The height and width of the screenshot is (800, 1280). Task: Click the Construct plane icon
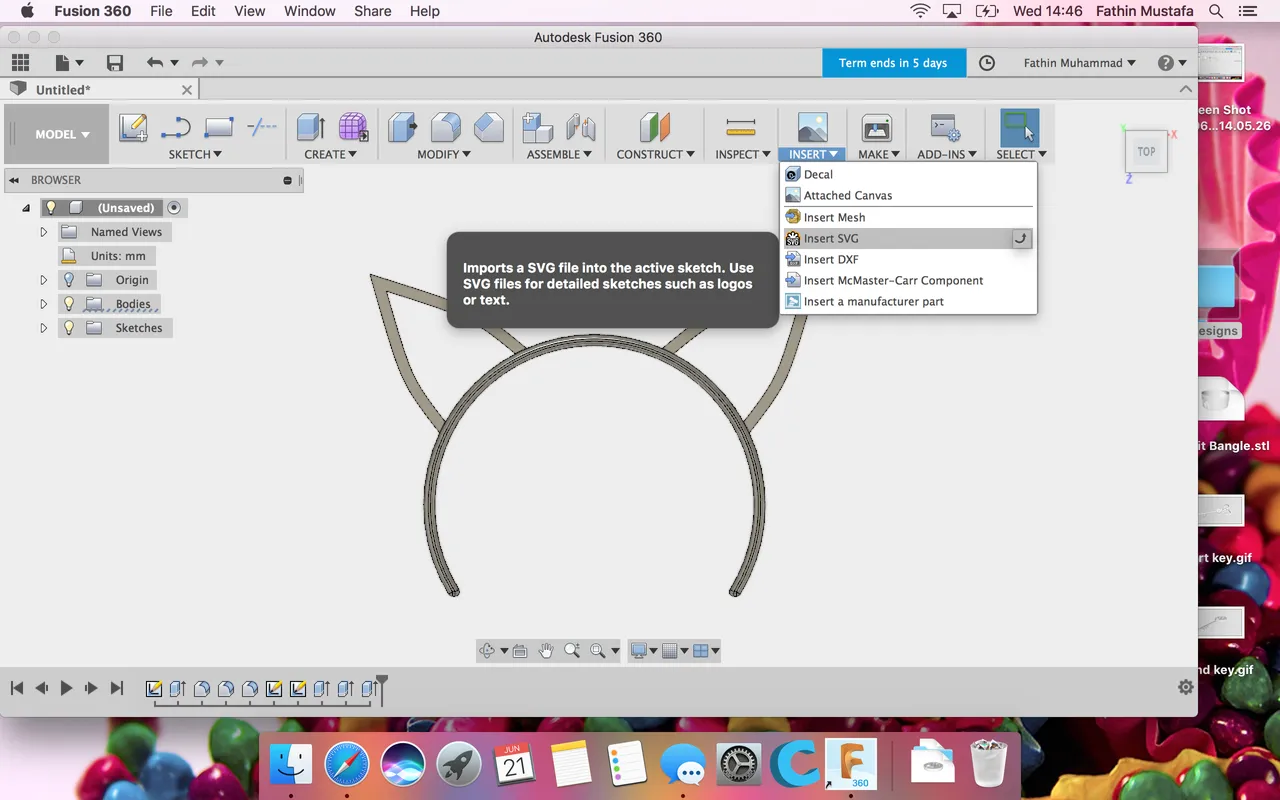pos(655,128)
